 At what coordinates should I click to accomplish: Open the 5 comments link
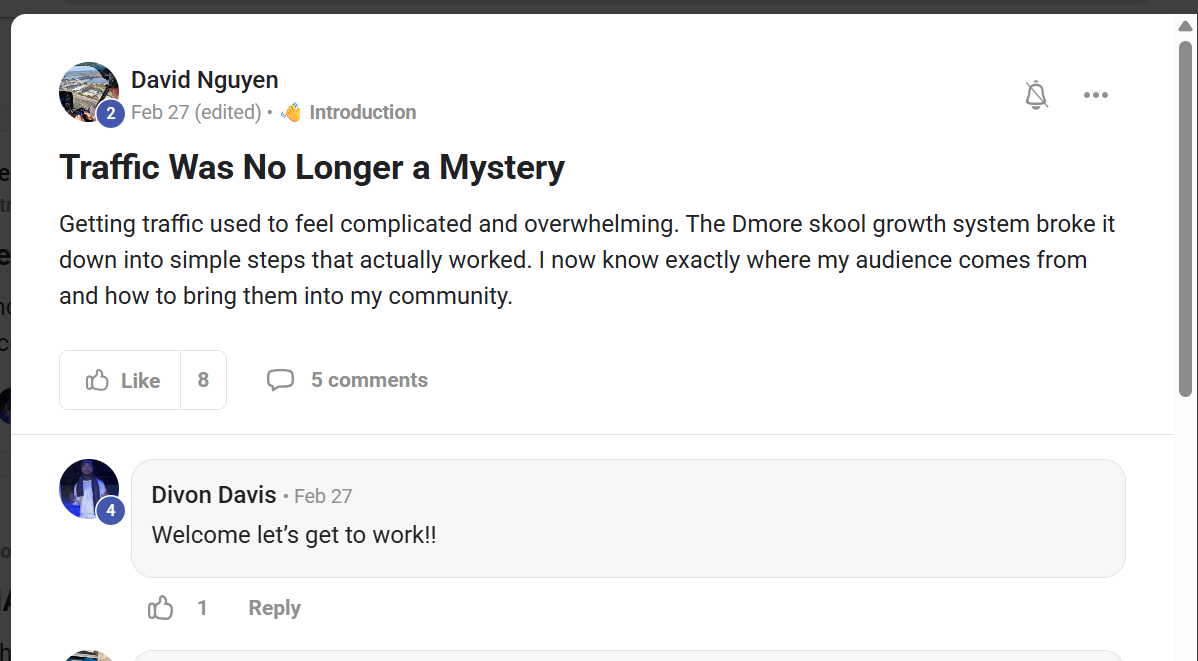(369, 380)
